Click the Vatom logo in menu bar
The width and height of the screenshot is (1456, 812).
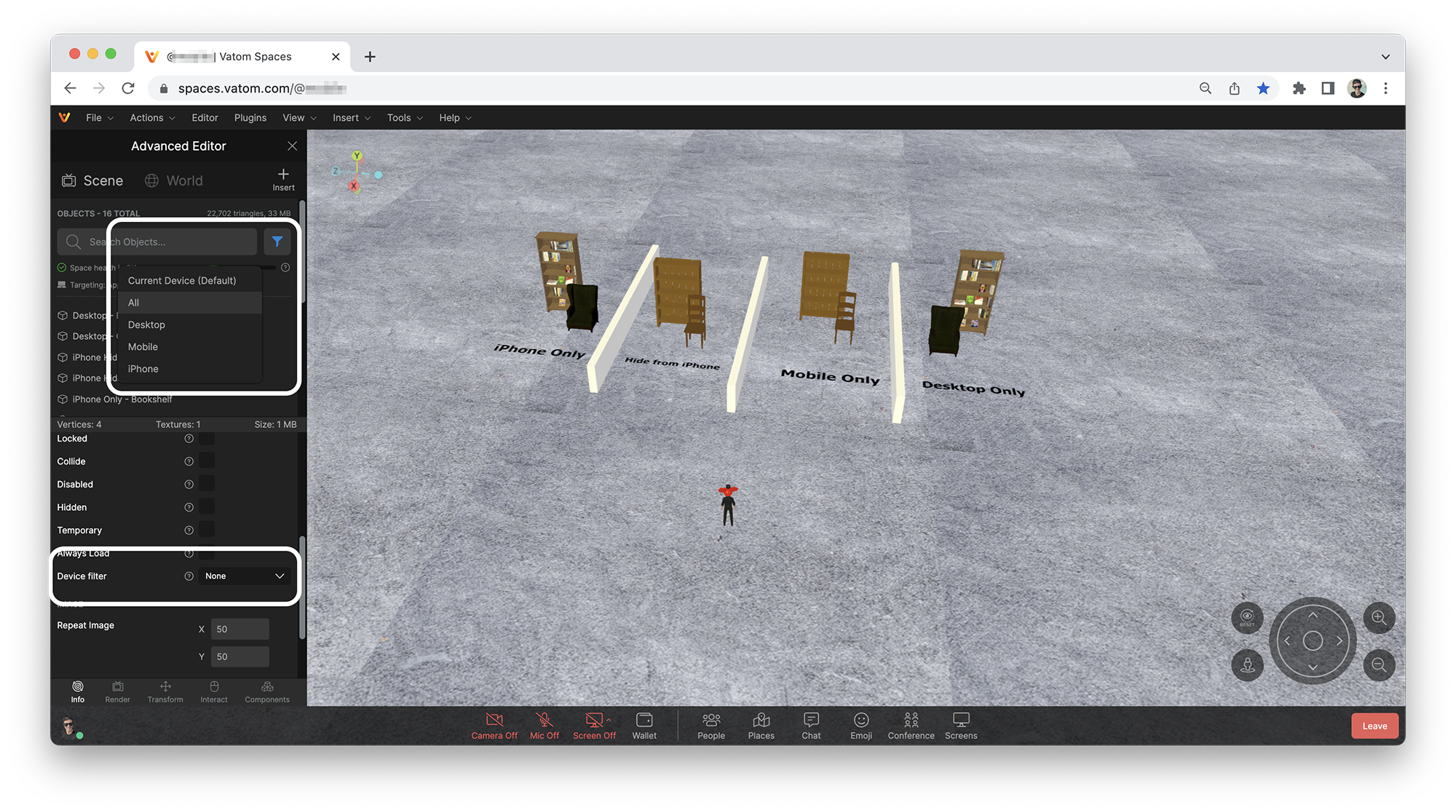tap(65, 117)
